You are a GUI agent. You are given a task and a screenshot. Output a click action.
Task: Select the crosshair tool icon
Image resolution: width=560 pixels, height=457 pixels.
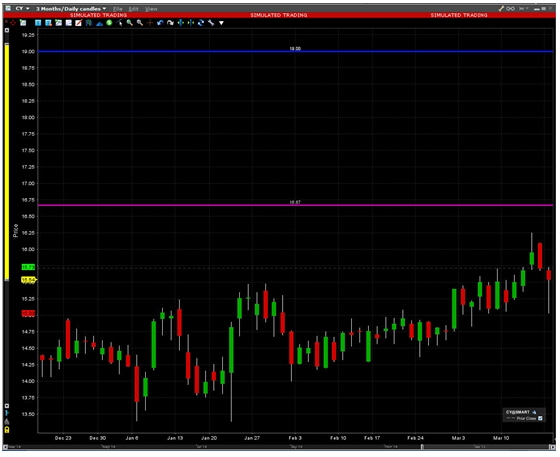click(150, 23)
